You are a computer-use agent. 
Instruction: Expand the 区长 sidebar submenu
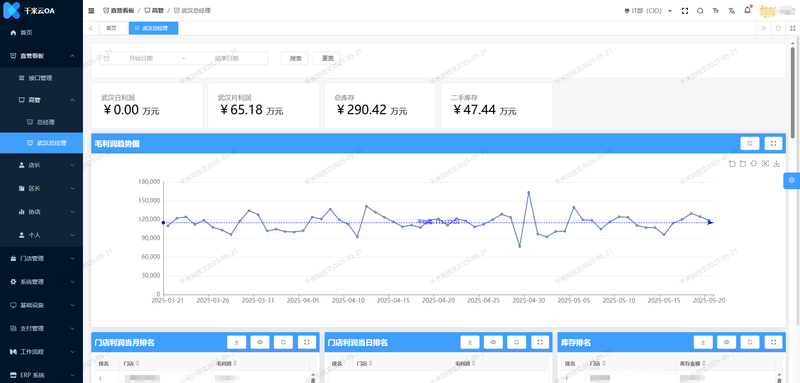[41, 189]
